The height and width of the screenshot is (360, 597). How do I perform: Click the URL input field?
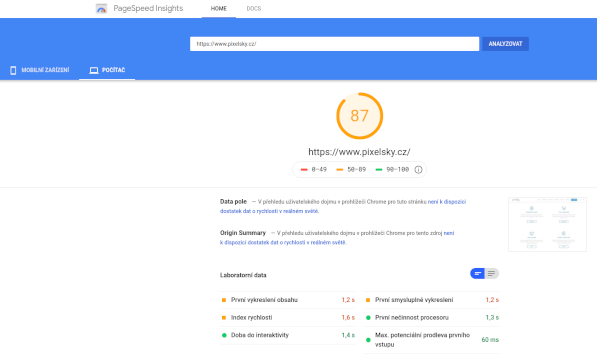[x=334, y=44]
